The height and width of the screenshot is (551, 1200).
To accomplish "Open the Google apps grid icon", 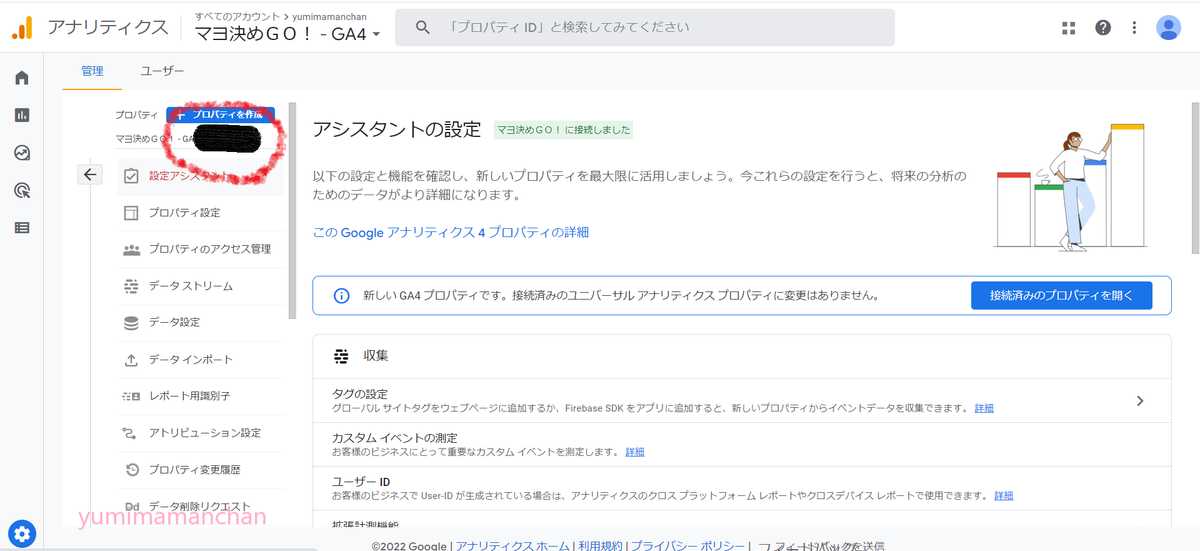I will tap(1068, 28).
